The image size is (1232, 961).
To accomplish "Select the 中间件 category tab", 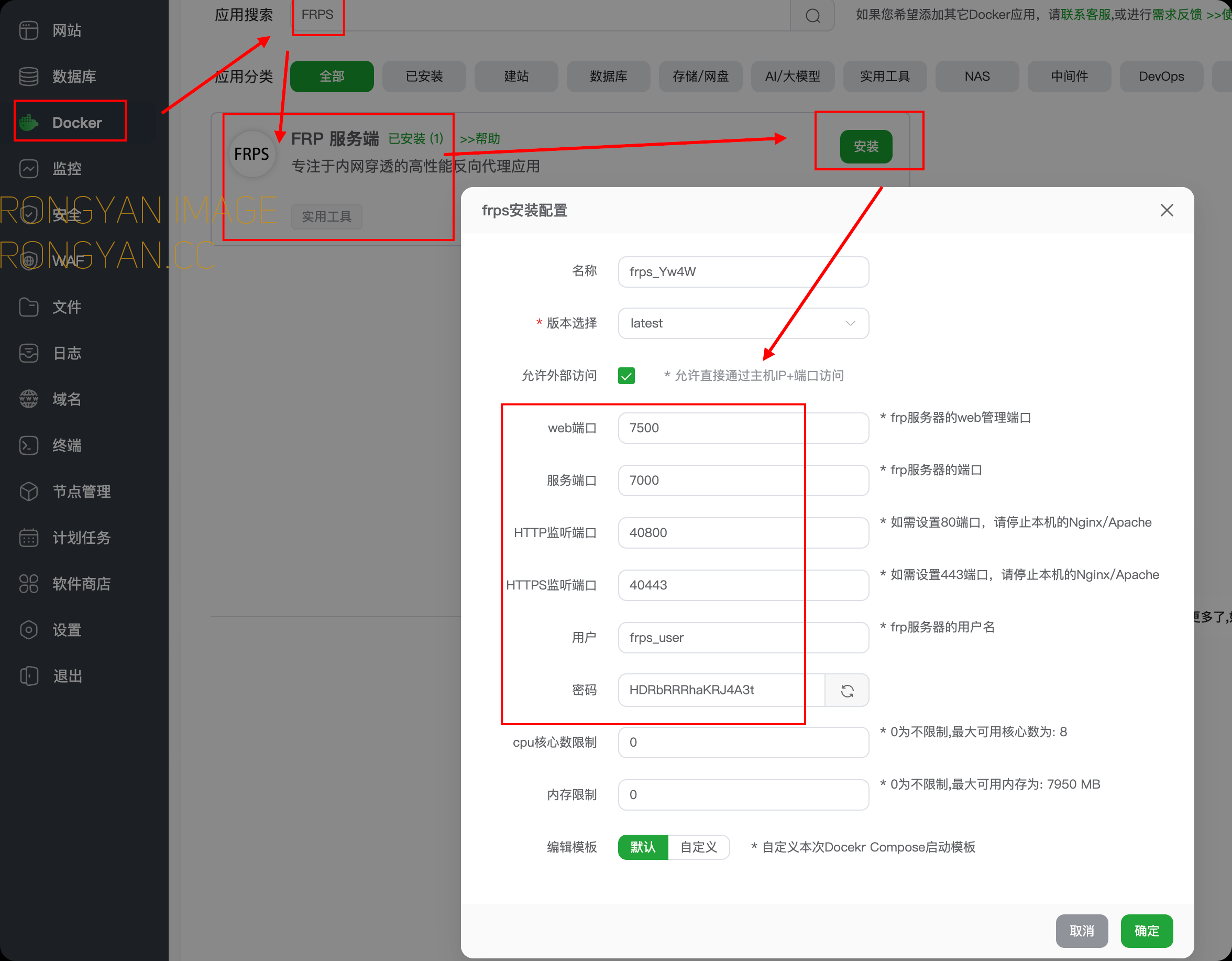I will 1070,76.
